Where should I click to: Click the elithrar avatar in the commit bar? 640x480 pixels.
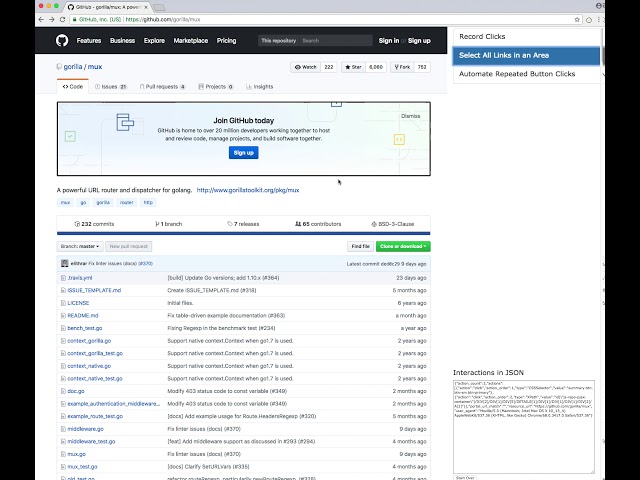pos(64,263)
